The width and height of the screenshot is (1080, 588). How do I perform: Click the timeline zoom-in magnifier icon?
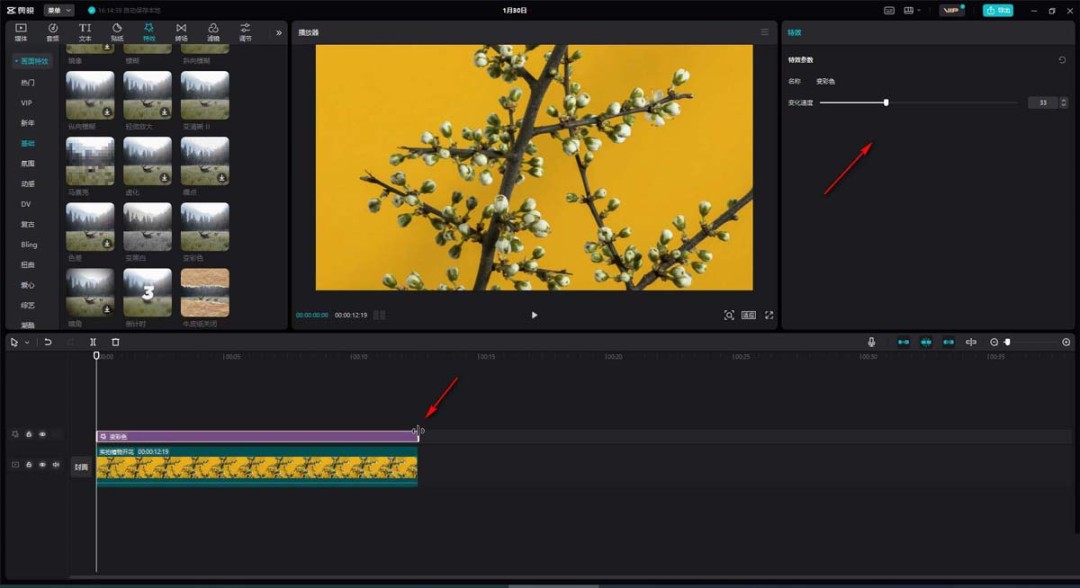tap(1066, 342)
